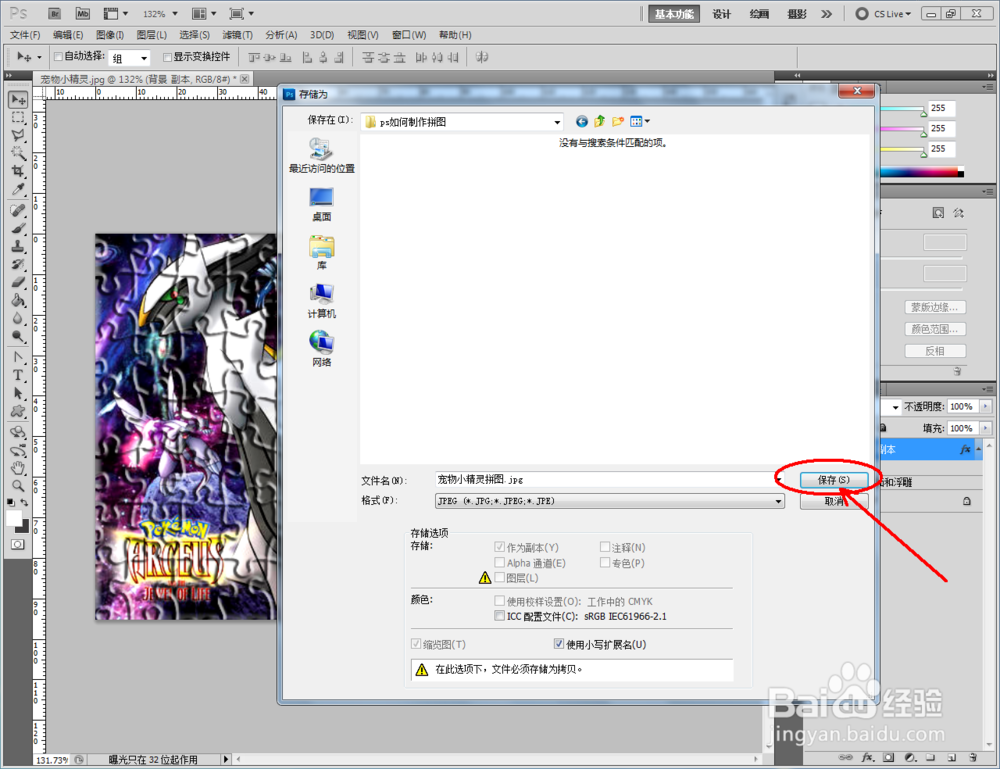Screen dimensions: 1000x769
Task: Select the Hand tool
Action: click(18, 468)
